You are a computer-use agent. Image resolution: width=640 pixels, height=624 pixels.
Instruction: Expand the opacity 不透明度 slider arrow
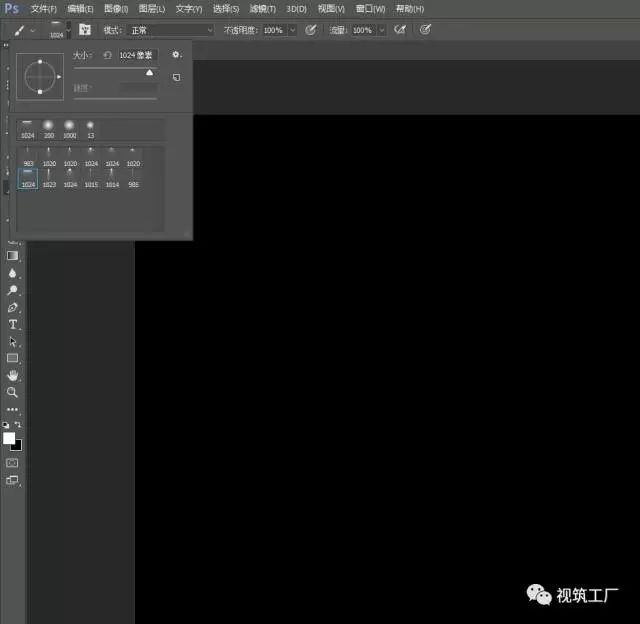click(293, 30)
